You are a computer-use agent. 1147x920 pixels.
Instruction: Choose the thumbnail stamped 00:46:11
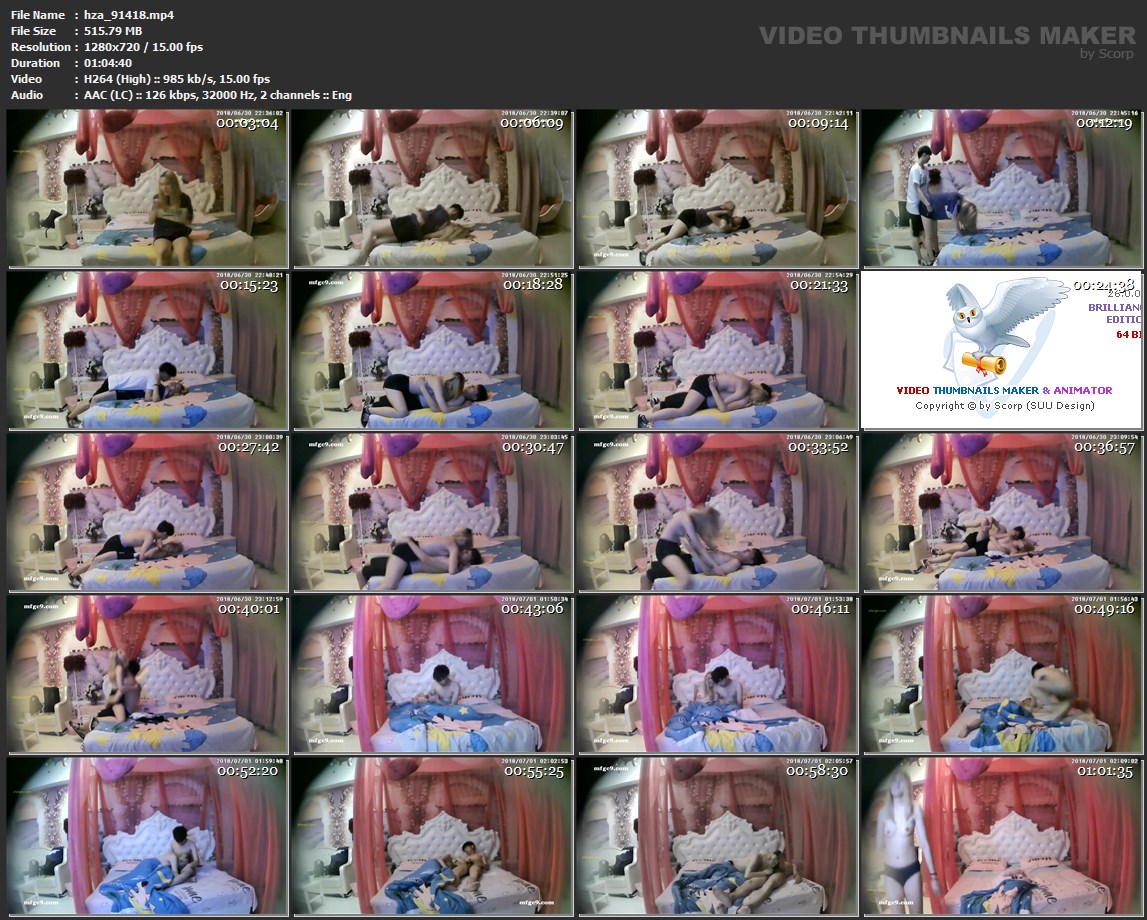tap(718, 674)
